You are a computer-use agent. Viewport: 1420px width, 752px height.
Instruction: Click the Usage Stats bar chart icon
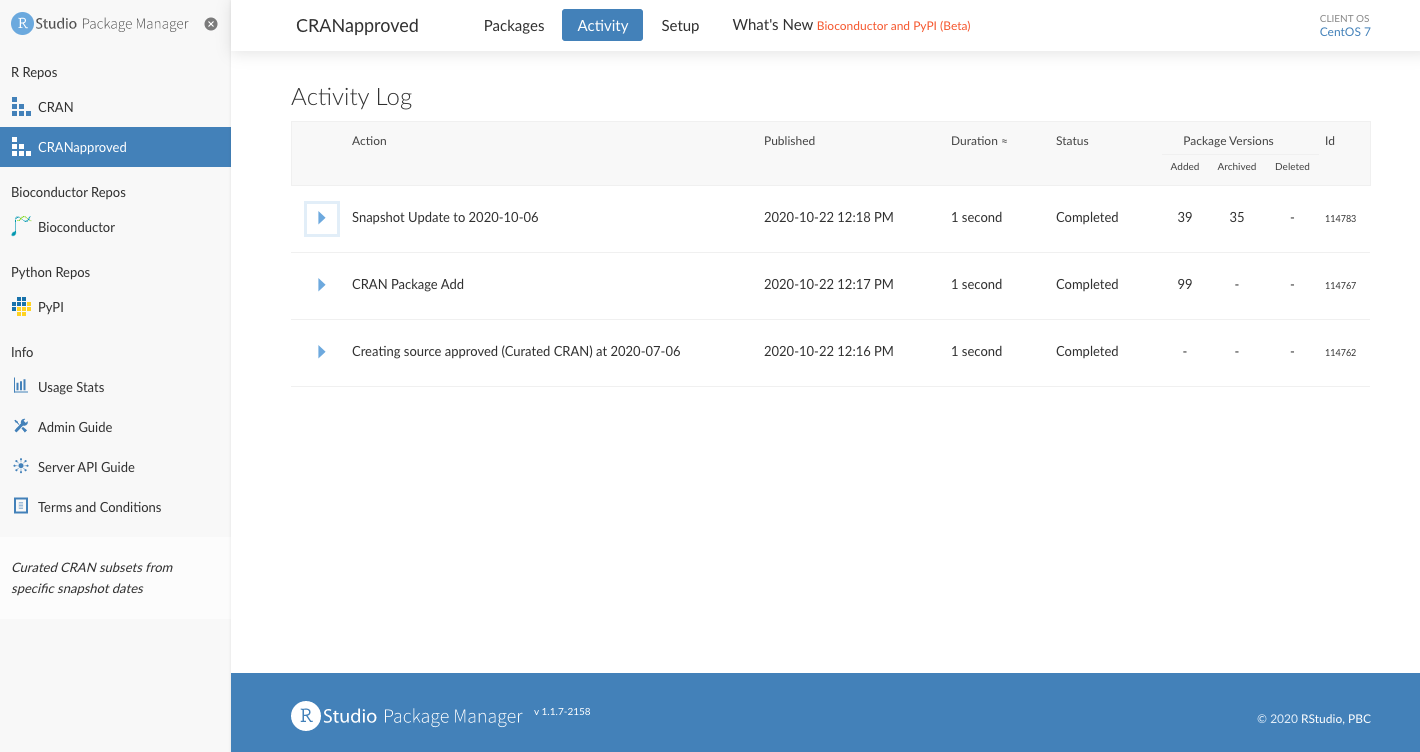[21, 387]
